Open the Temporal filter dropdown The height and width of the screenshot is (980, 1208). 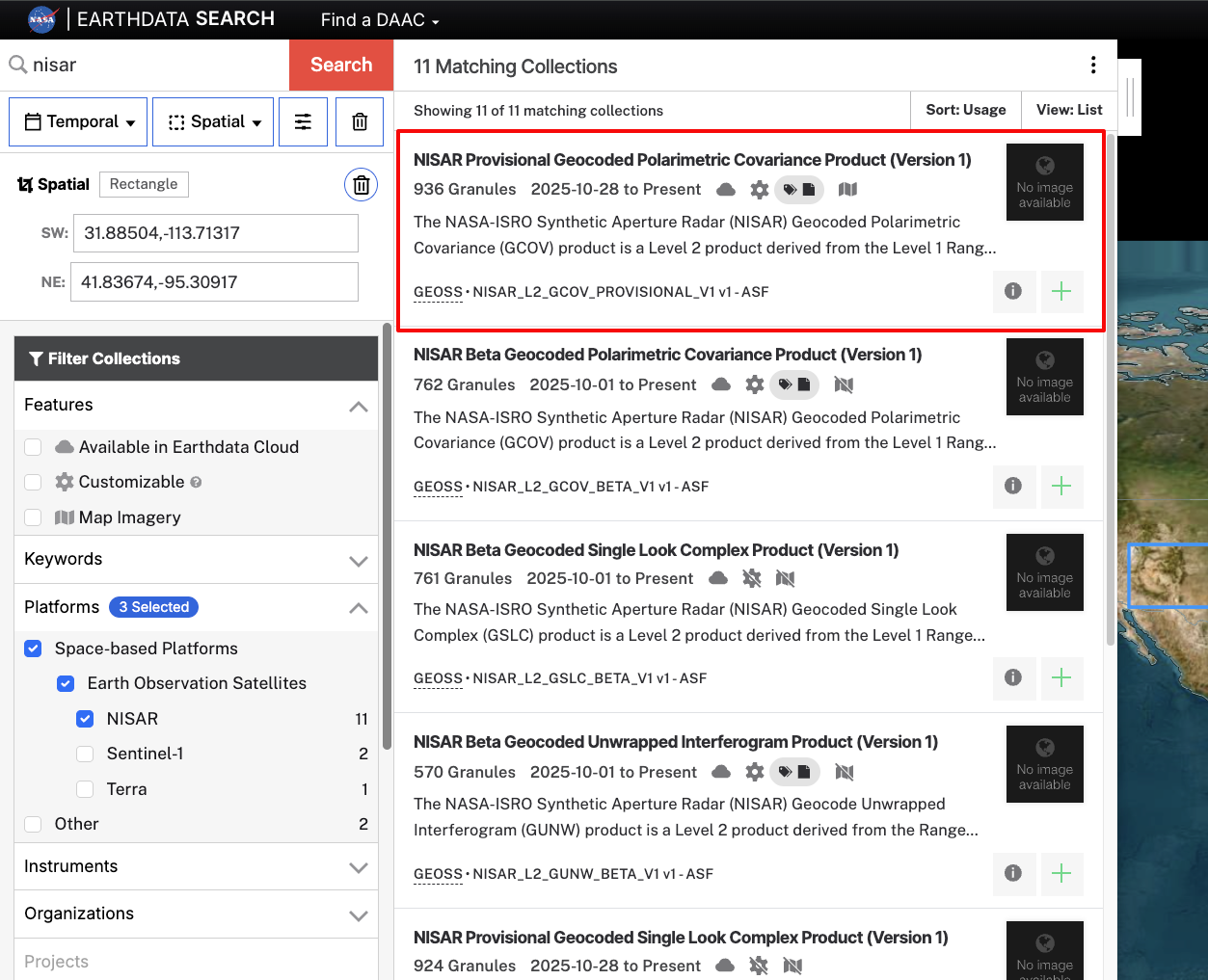click(78, 121)
